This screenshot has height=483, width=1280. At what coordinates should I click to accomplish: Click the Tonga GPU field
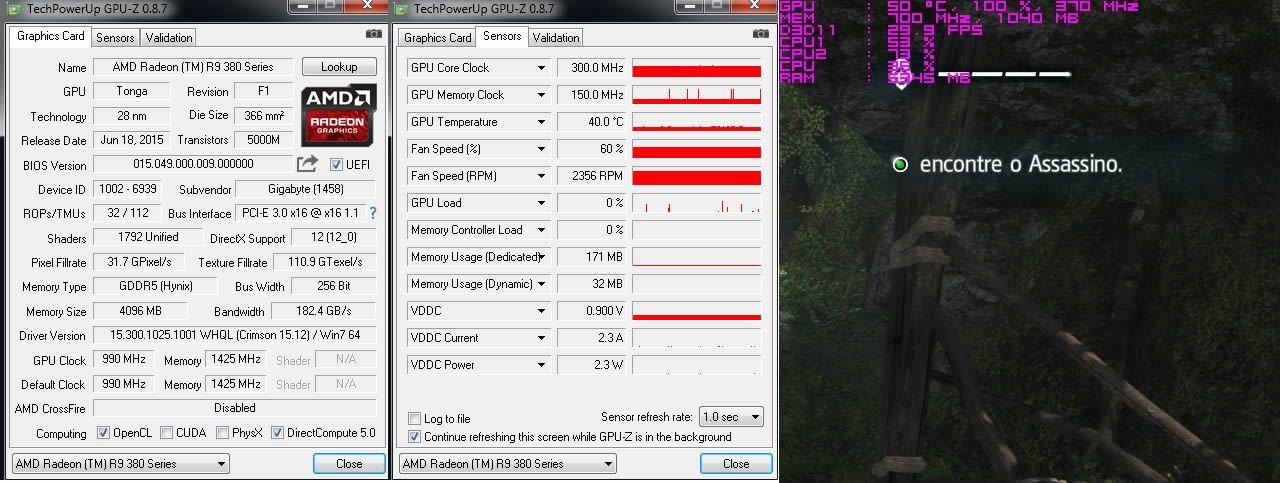(x=130, y=91)
